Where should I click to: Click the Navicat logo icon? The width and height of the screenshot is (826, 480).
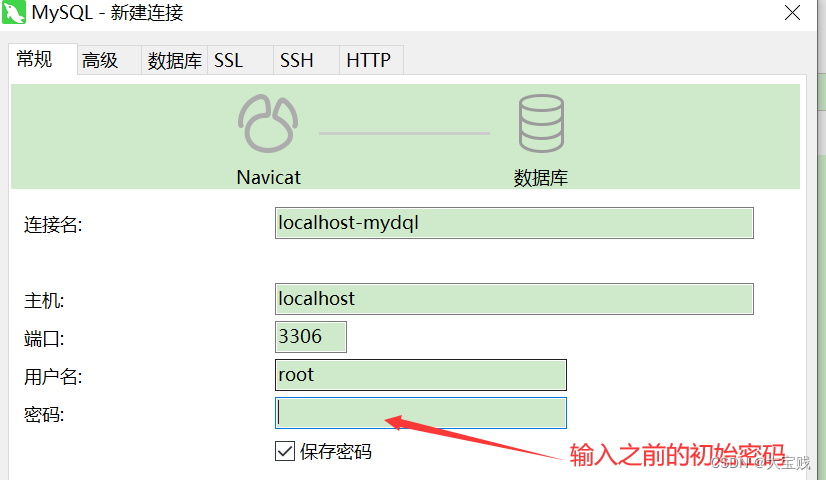click(x=268, y=123)
